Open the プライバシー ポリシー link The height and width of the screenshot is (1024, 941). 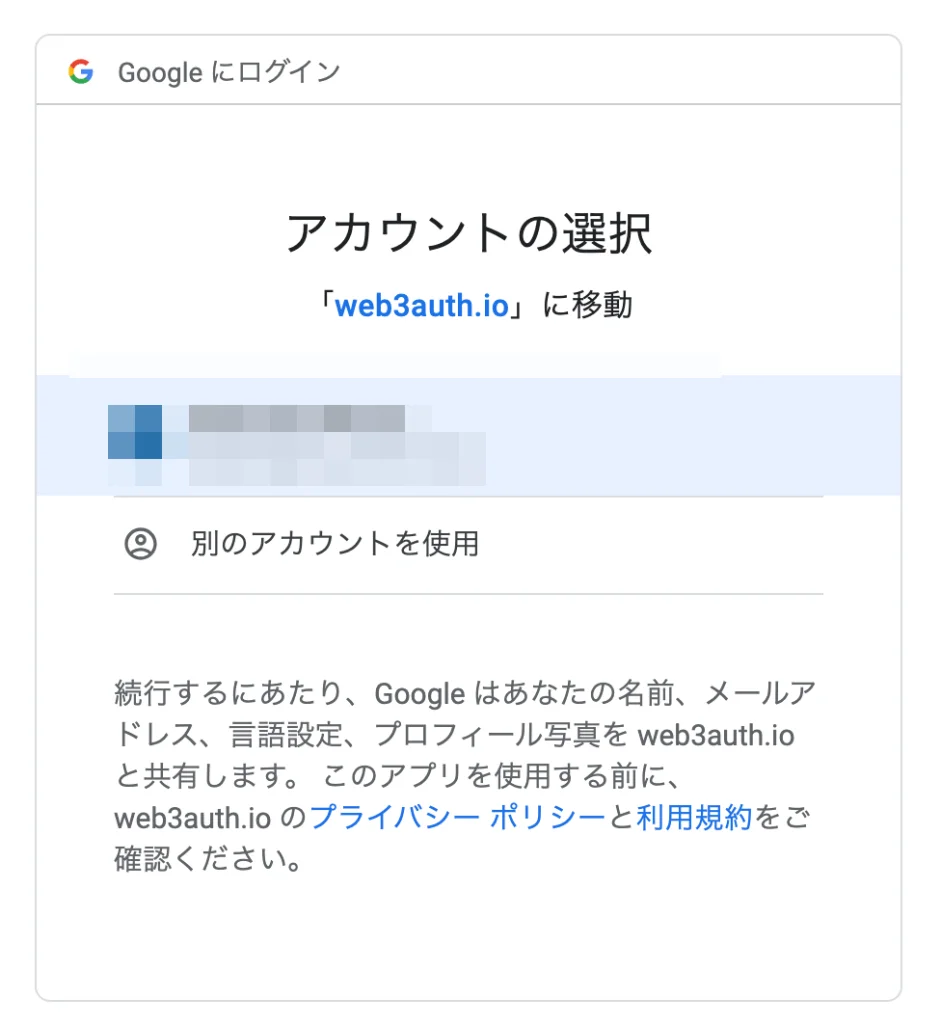pyautogui.click(x=457, y=818)
